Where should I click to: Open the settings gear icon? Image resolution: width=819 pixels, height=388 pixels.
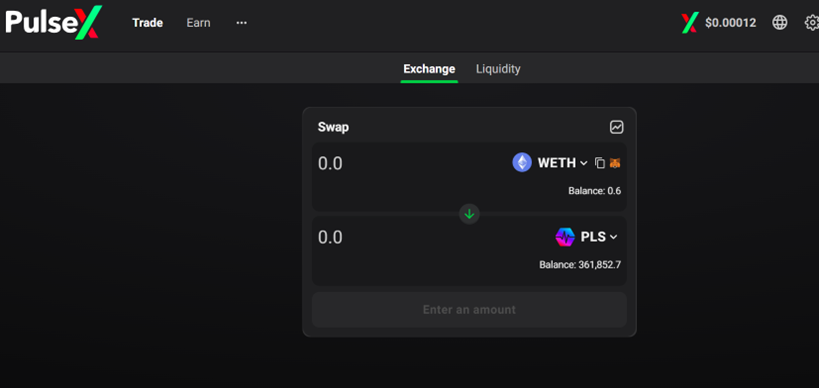pos(812,22)
